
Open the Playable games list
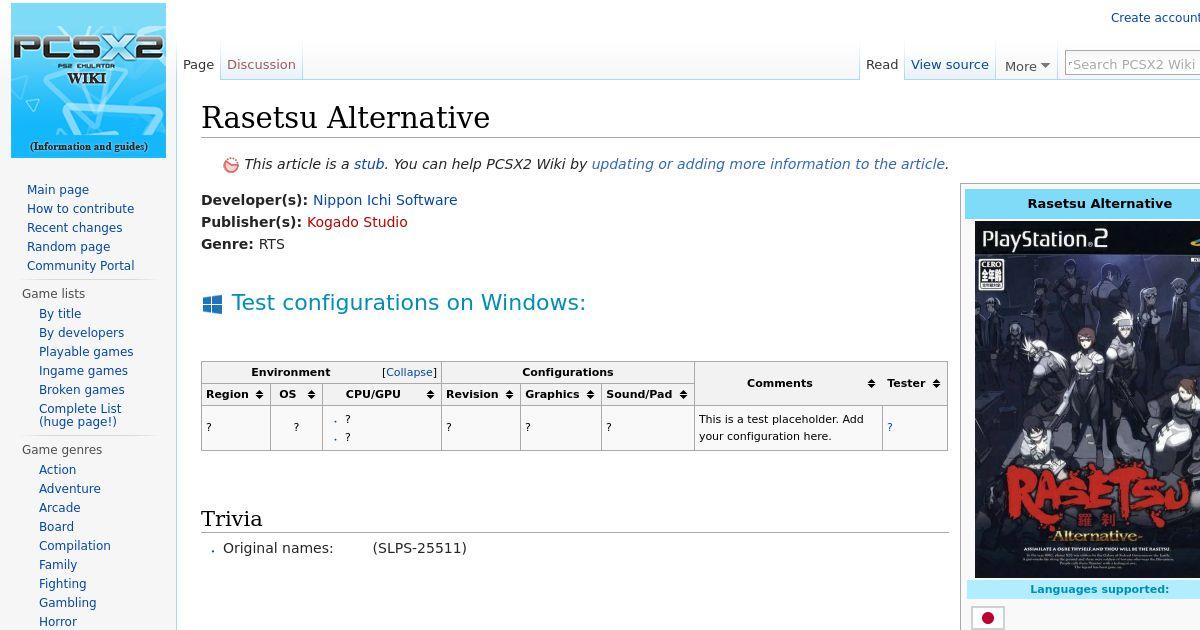click(x=86, y=352)
